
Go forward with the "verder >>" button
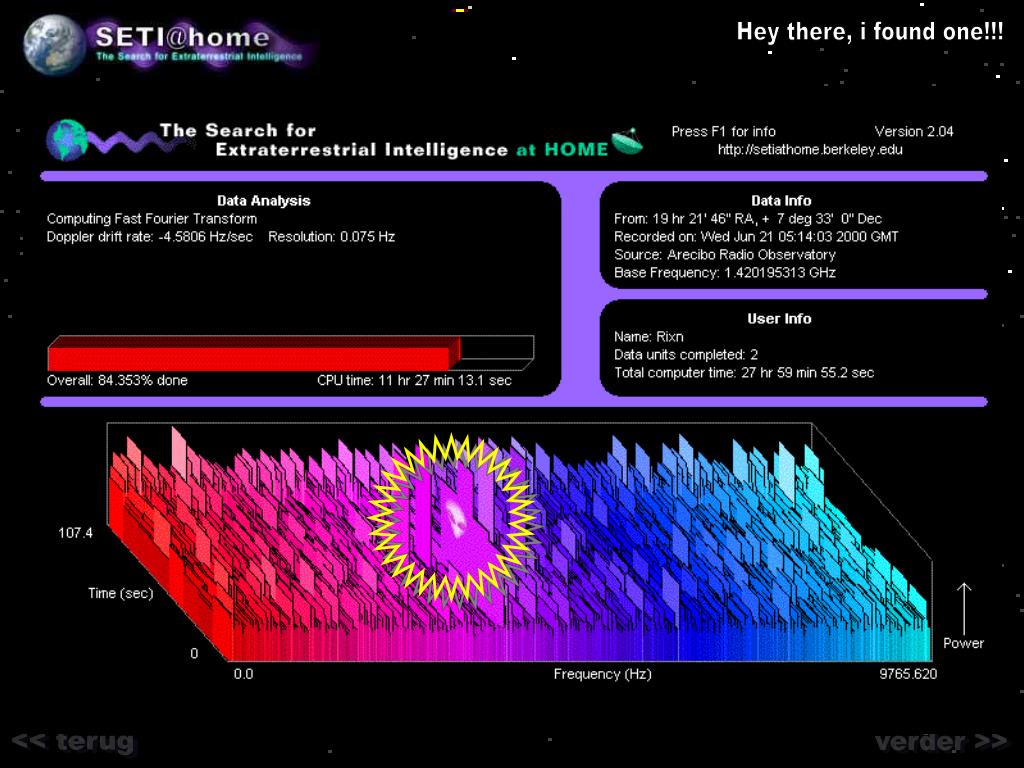[940, 741]
